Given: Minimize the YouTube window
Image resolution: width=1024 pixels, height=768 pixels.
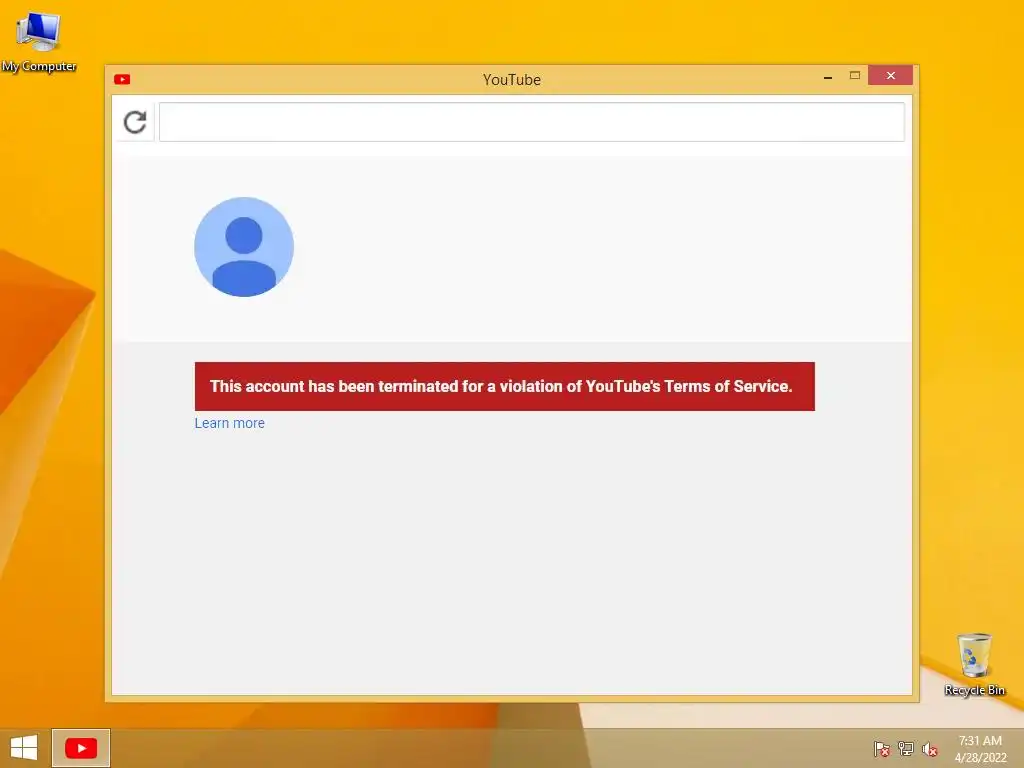Looking at the screenshot, I should click(827, 76).
